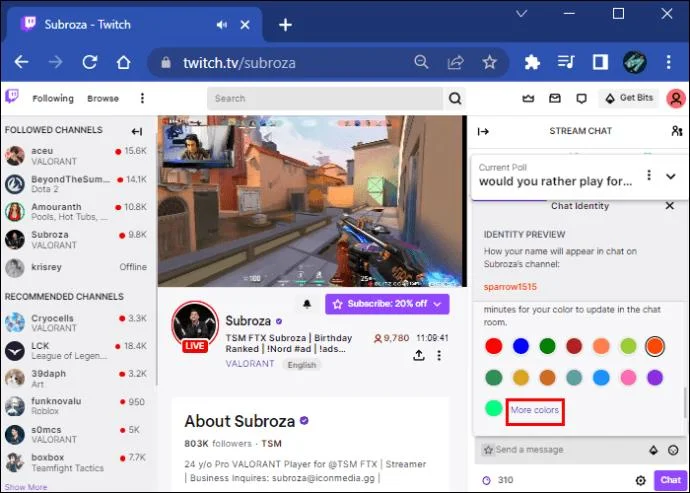Go to the browser home page
Viewport: 690px width, 493px height.
click(124, 62)
